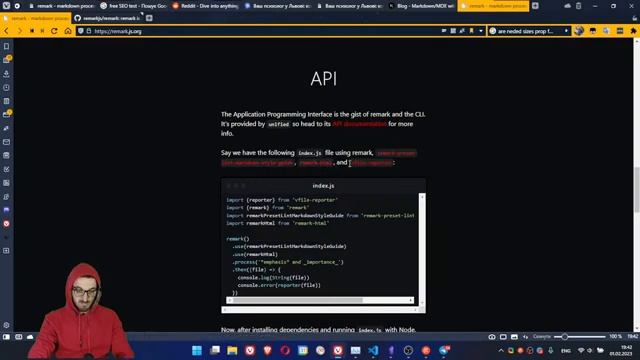Open the Vivaldi menu logo

point(6,6)
